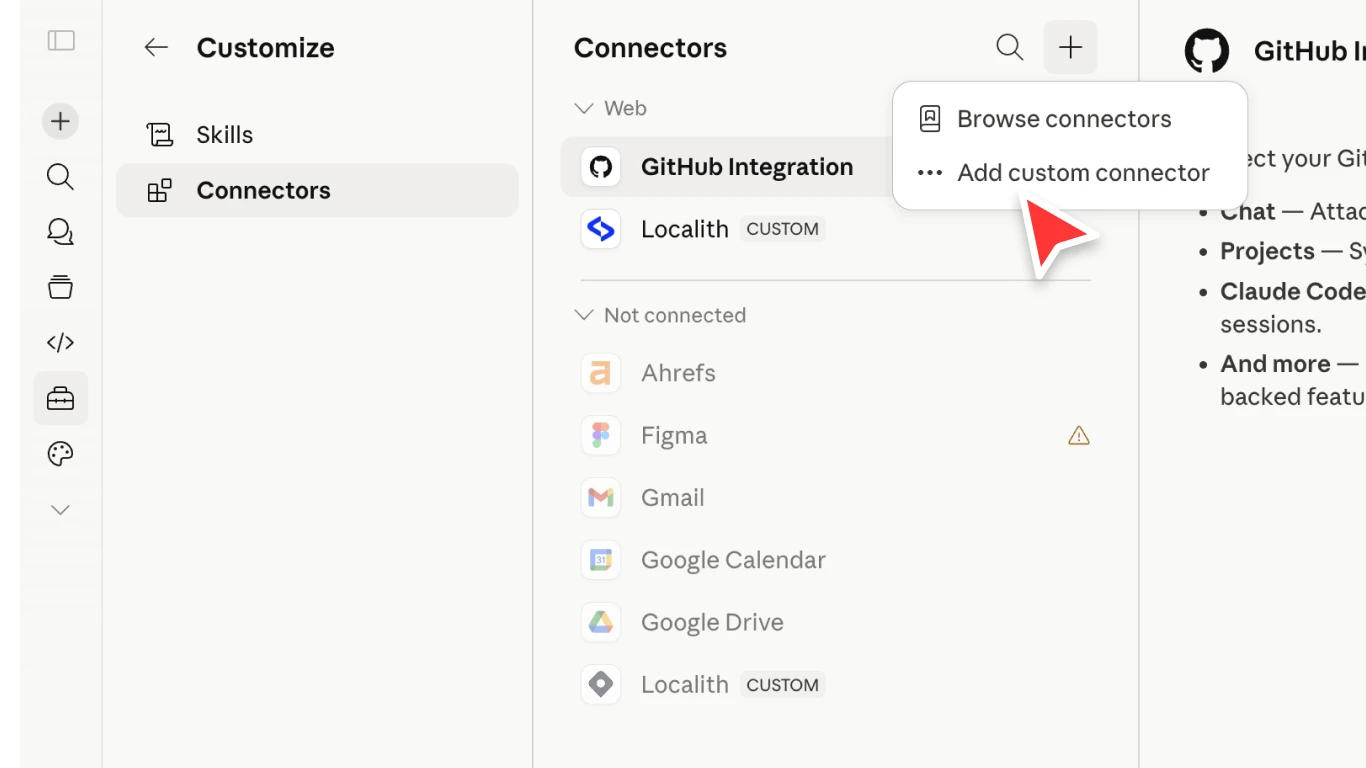1366x768 pixels.
Task: Click the GitHub logo next to GitHub Integration
Action: (x=600, y=167)
